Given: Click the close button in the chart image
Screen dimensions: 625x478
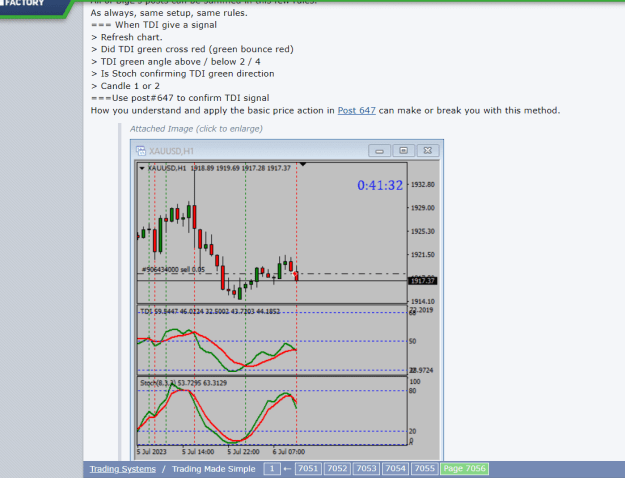Looking at the screenshot, I should click(x=428, y=150).
